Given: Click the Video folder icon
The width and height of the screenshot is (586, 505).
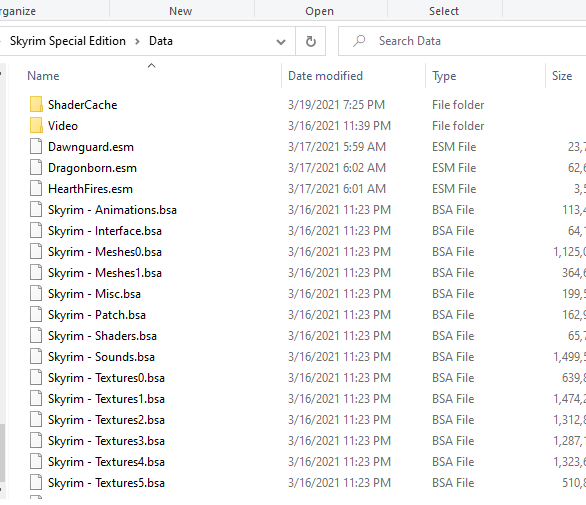Looking at the screenshot, I should [36, 126].
